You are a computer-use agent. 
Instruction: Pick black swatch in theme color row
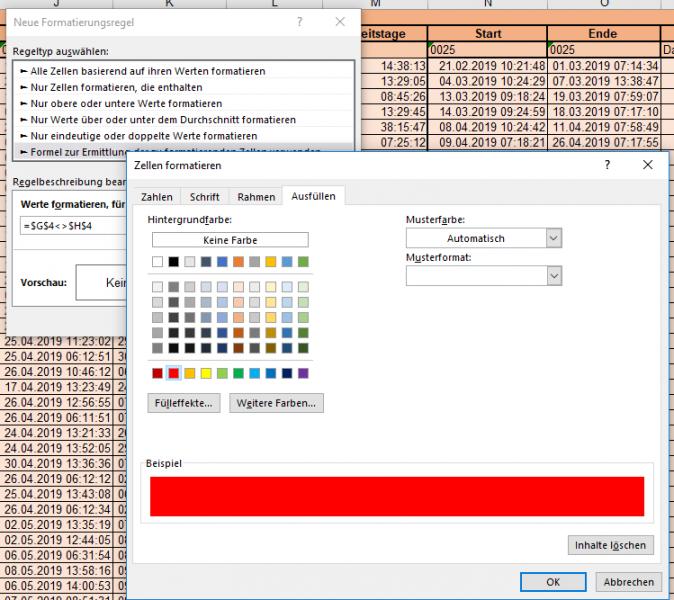click(174, 261)
